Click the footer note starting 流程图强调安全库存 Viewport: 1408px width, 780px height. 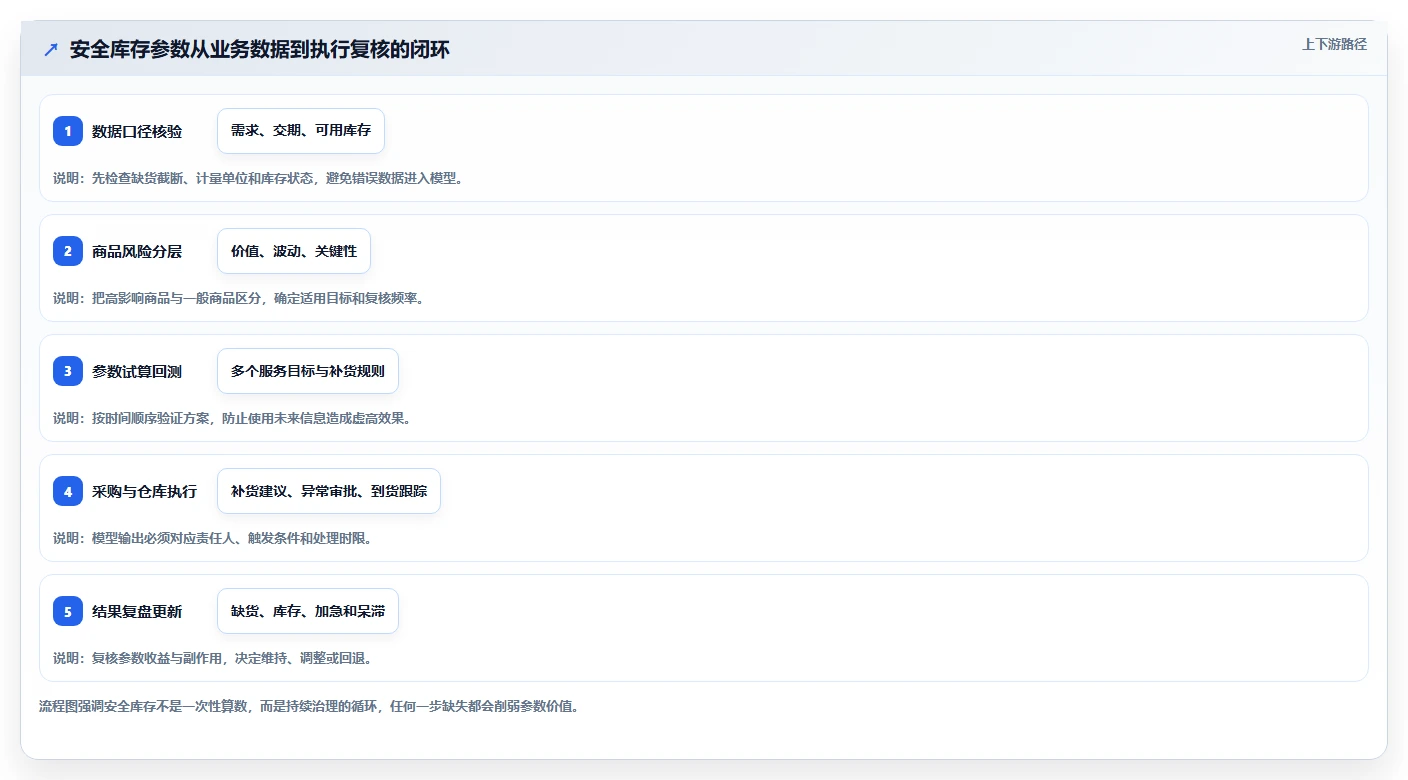309,706
